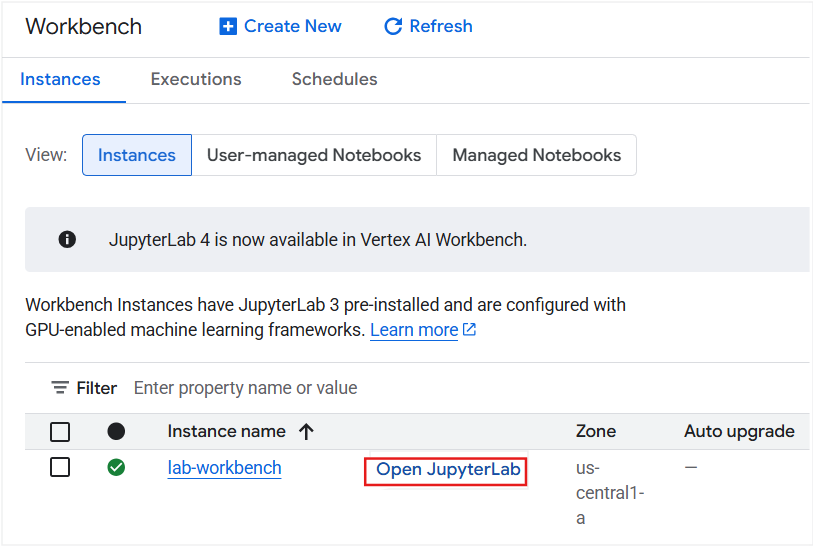Click the Create New button
This screenshot has width=813, height=547.
(281, 26)
